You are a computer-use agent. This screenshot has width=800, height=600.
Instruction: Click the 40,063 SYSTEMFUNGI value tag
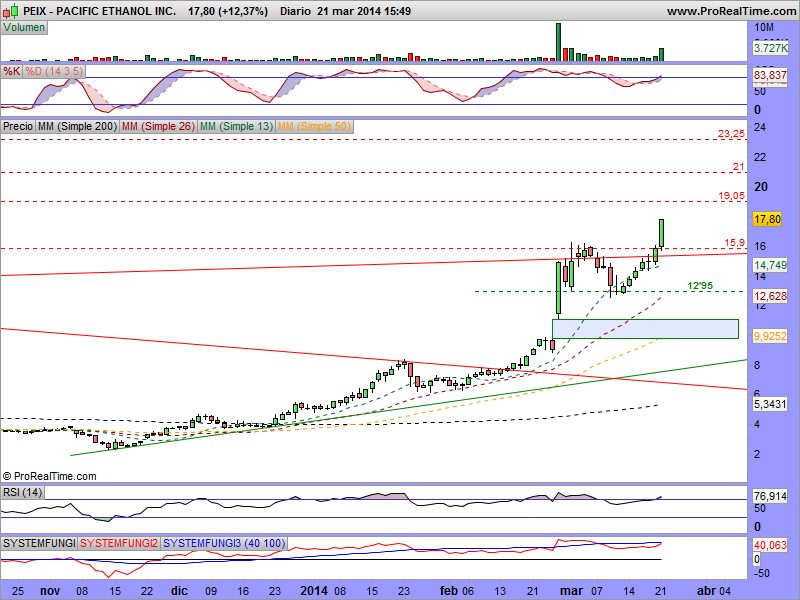pos(770,545)
